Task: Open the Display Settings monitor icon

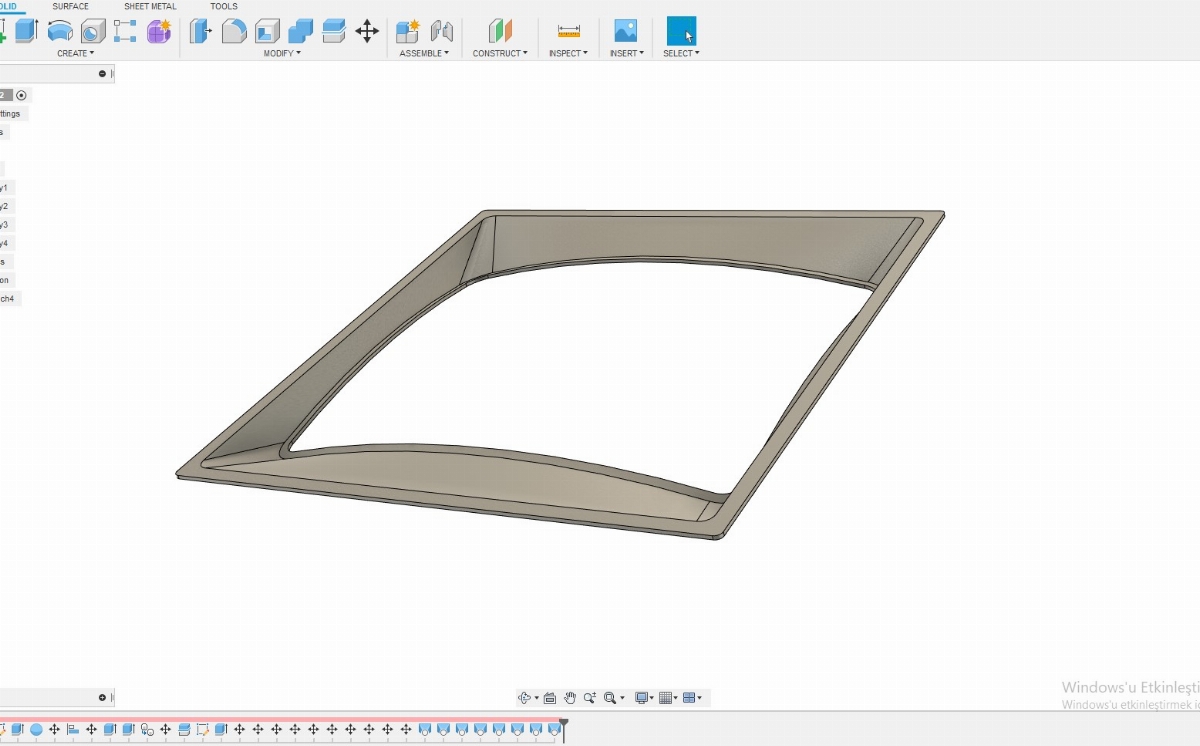Action: click(x=642, y=698)
